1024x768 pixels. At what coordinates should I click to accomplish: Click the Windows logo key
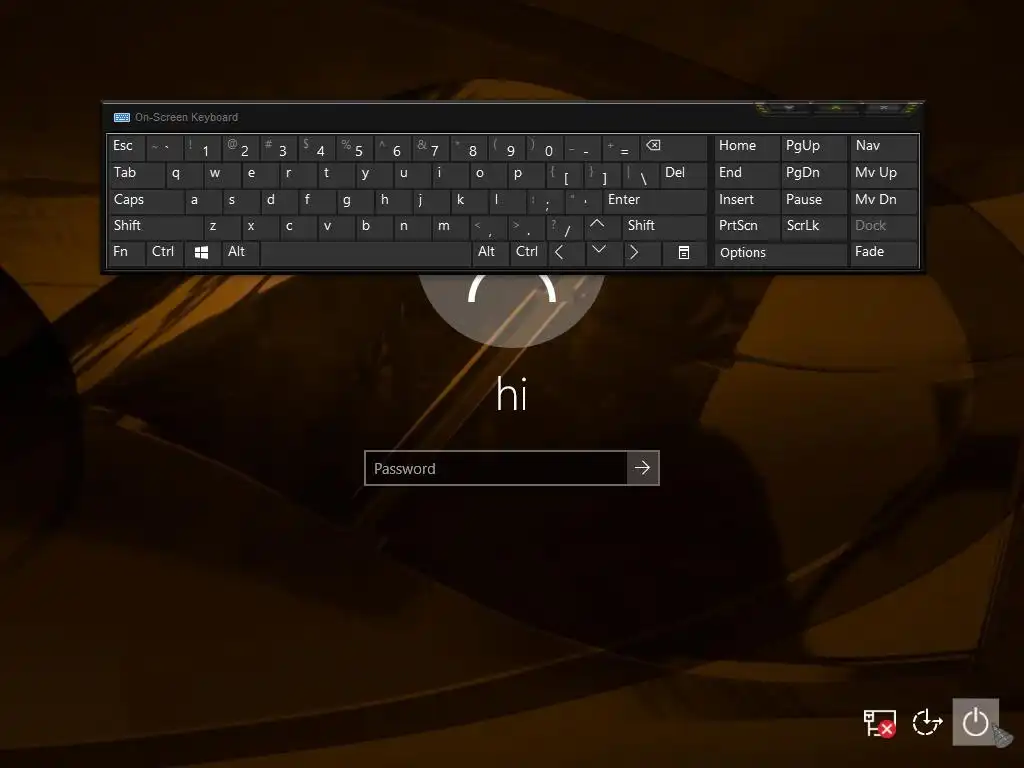click(x=202, y=252)
